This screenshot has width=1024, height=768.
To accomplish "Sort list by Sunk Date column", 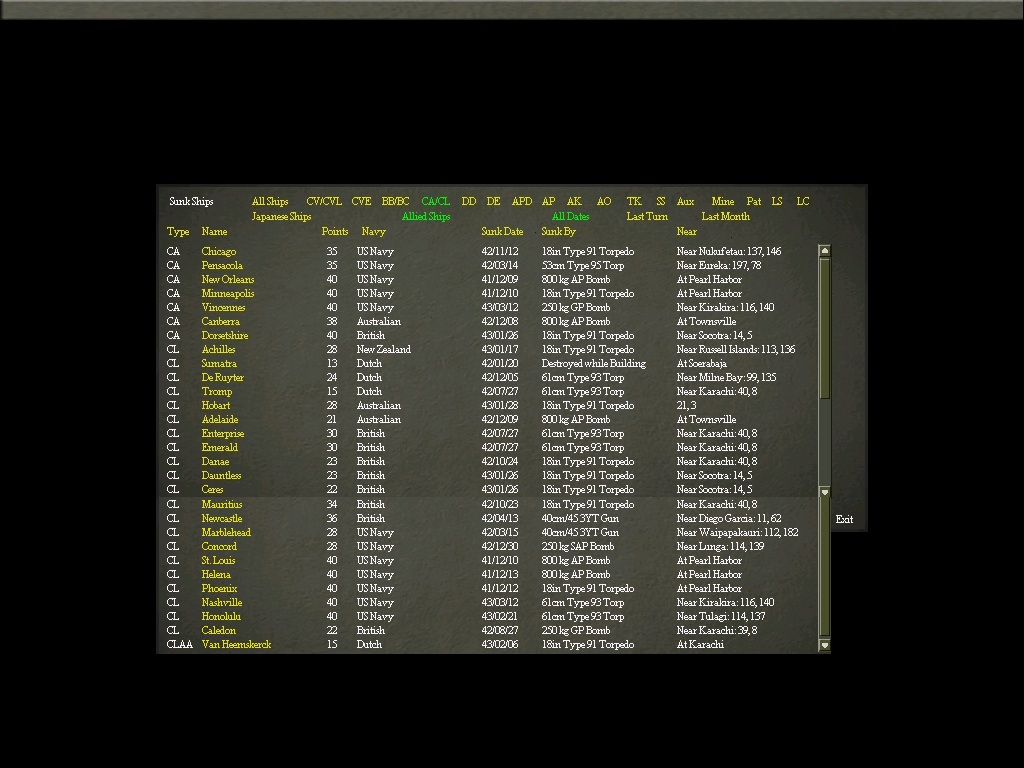I will (502, 231).
